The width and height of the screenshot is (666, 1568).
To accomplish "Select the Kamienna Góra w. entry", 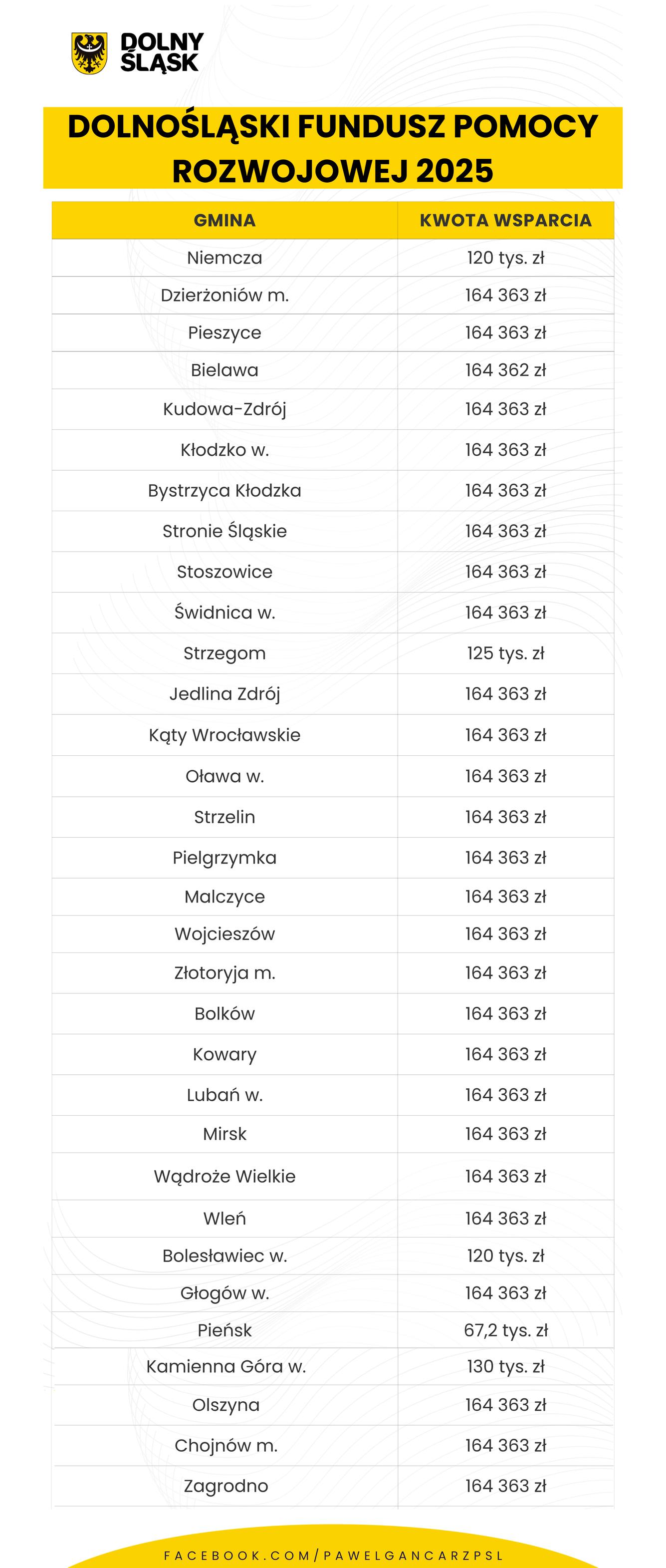I will point(225,1366).
